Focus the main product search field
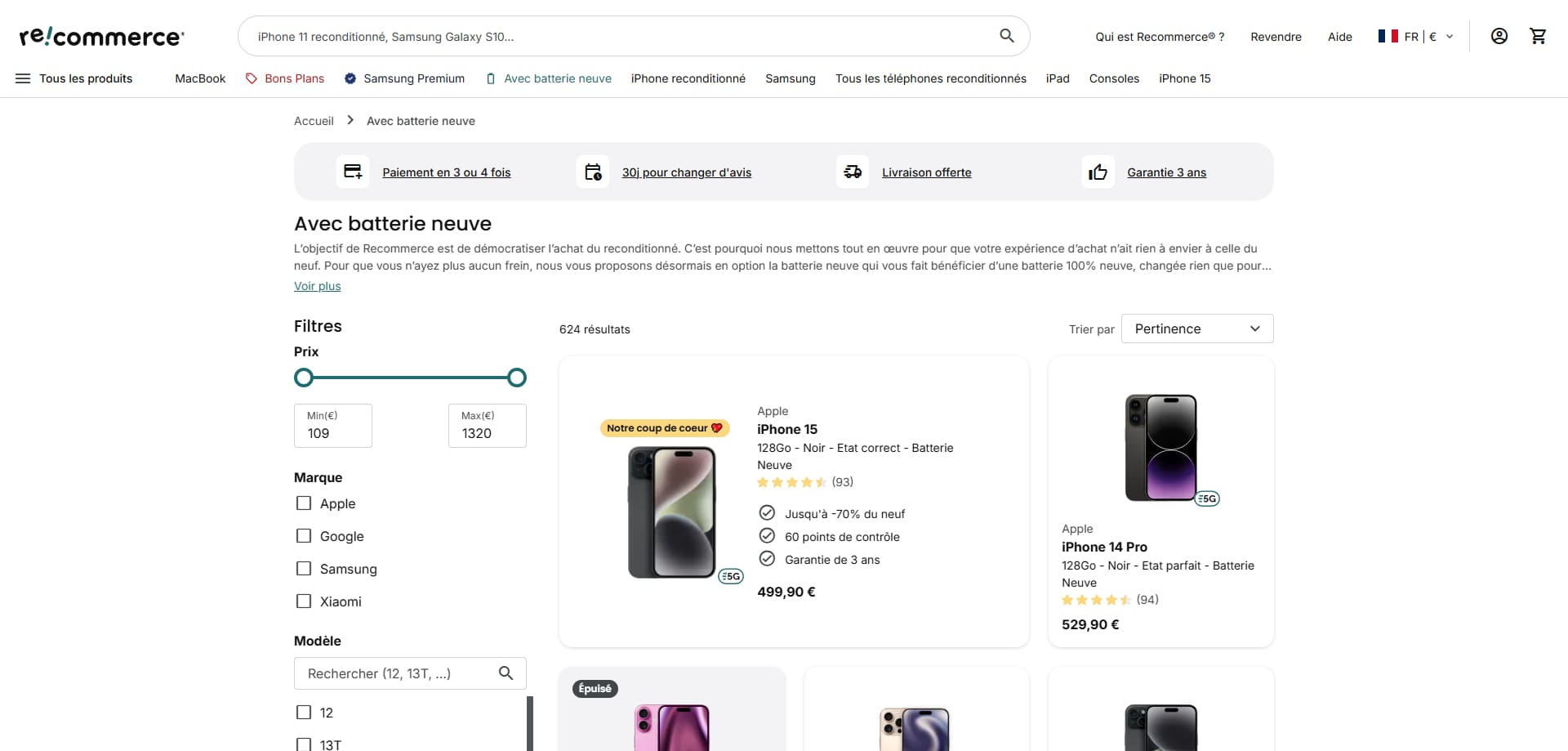The width and height of the screenshot is (1568, 751). 634,36
